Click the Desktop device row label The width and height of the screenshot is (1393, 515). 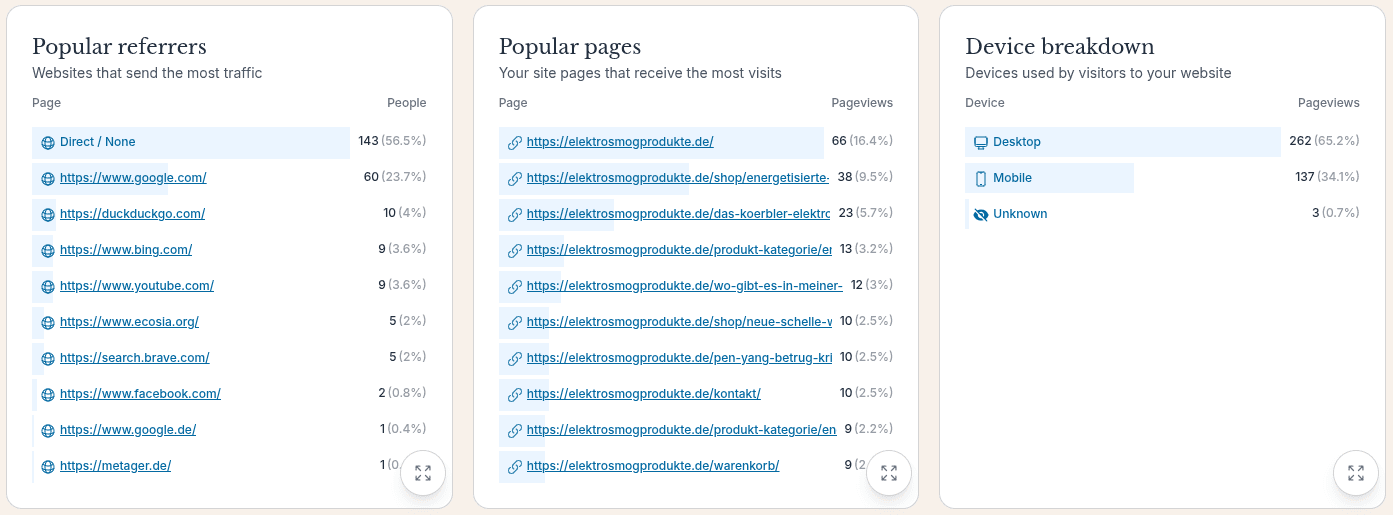(x=1016, y=142)
